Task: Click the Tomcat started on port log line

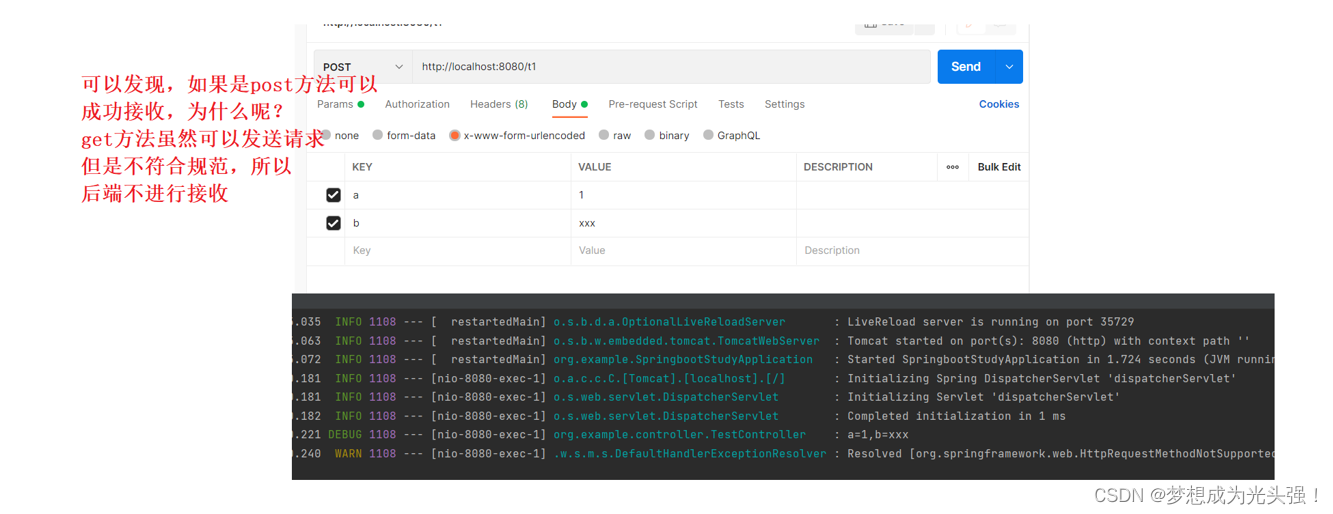Action: tap(783, 341)
